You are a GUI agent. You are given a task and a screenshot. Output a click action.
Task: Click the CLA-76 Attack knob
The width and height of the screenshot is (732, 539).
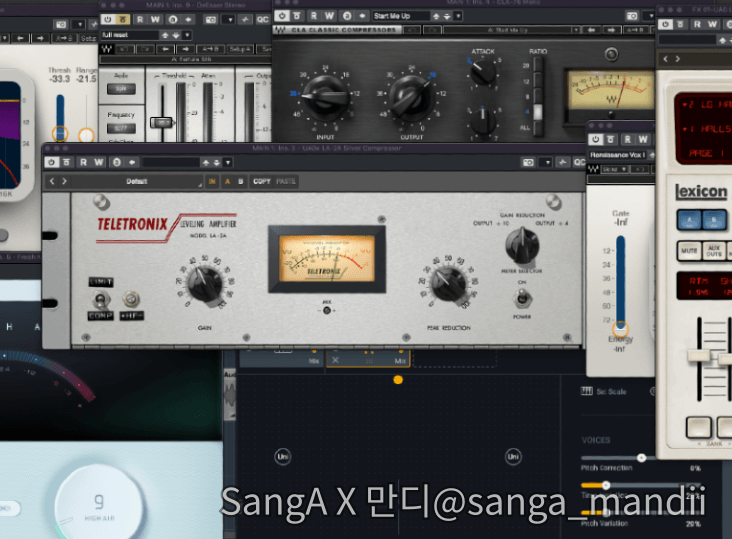tap(483, 71)
